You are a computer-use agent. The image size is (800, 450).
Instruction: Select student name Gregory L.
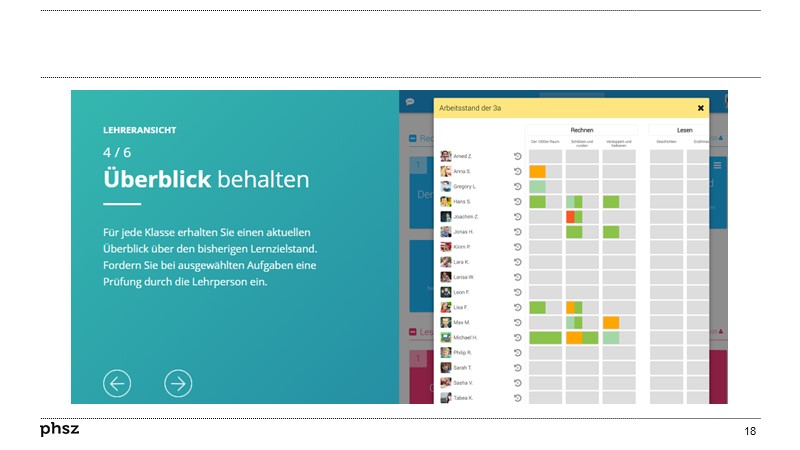[x=465, y=187]
